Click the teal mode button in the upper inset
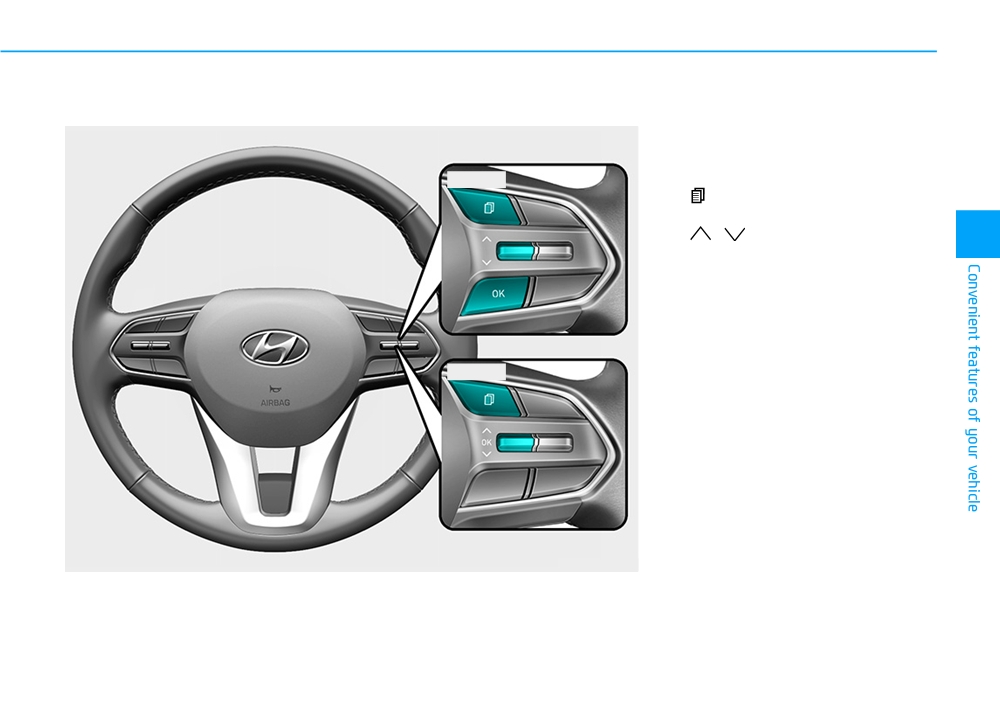 coord(485,206)
